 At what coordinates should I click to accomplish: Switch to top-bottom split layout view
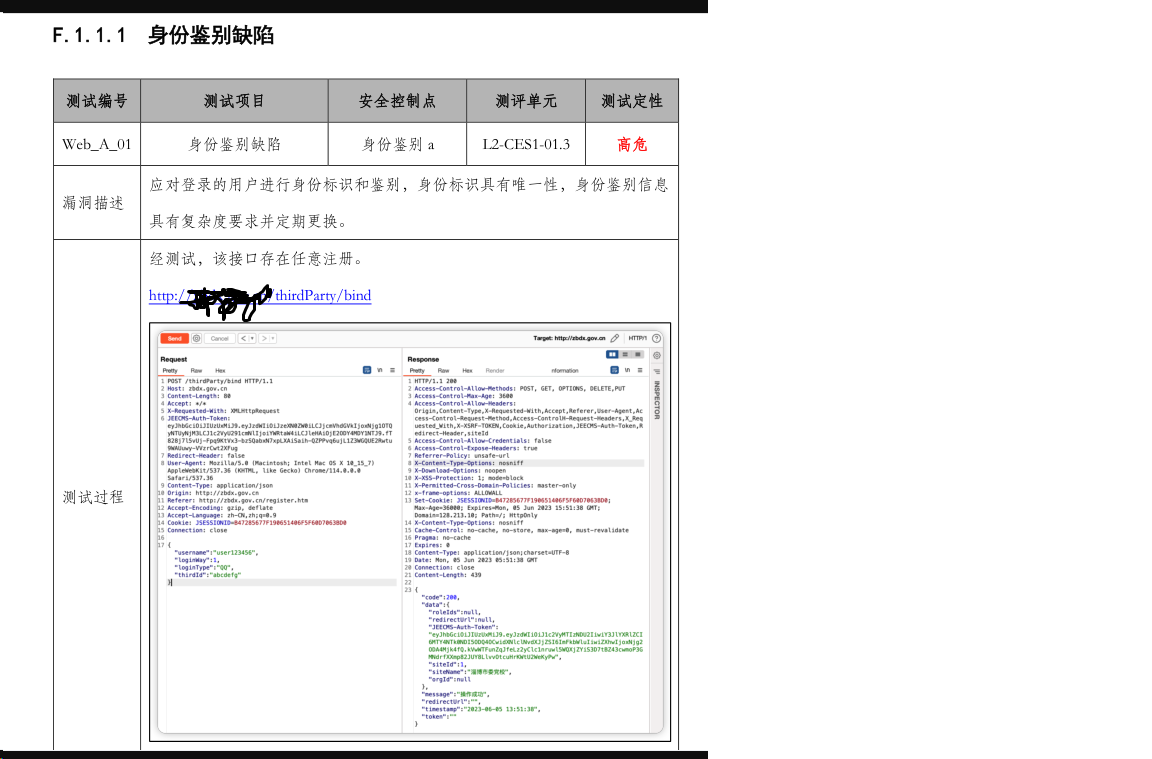tap(625, 354)
